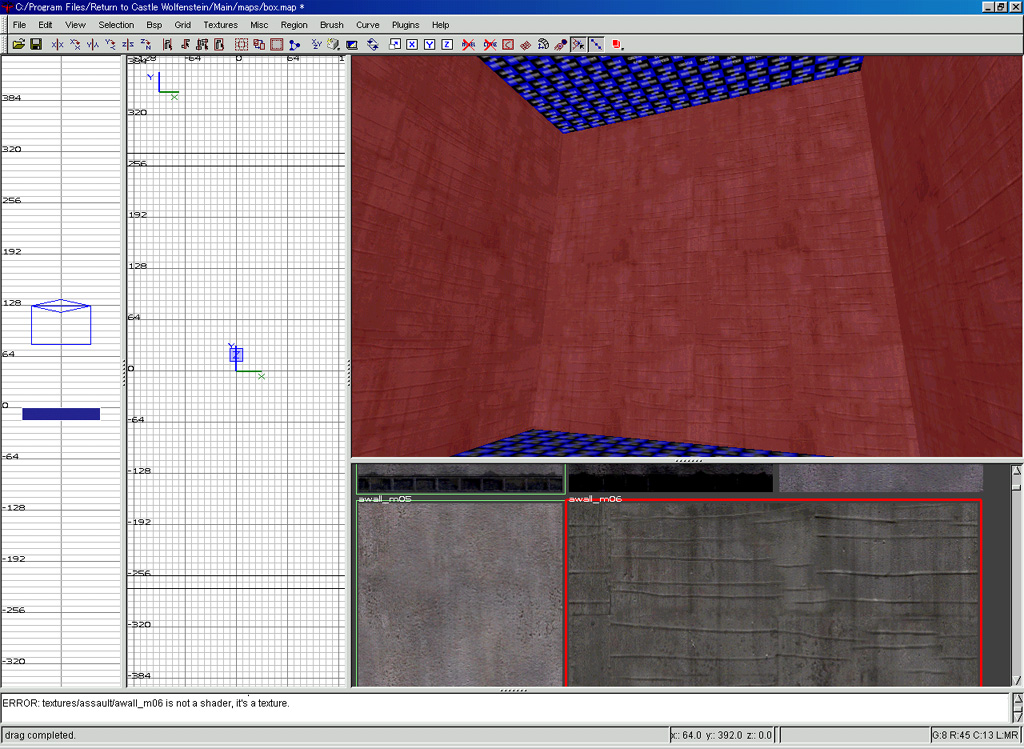Flip the selection along the Y axis
Screen dimensions: 1024x749
pos(93,44)
